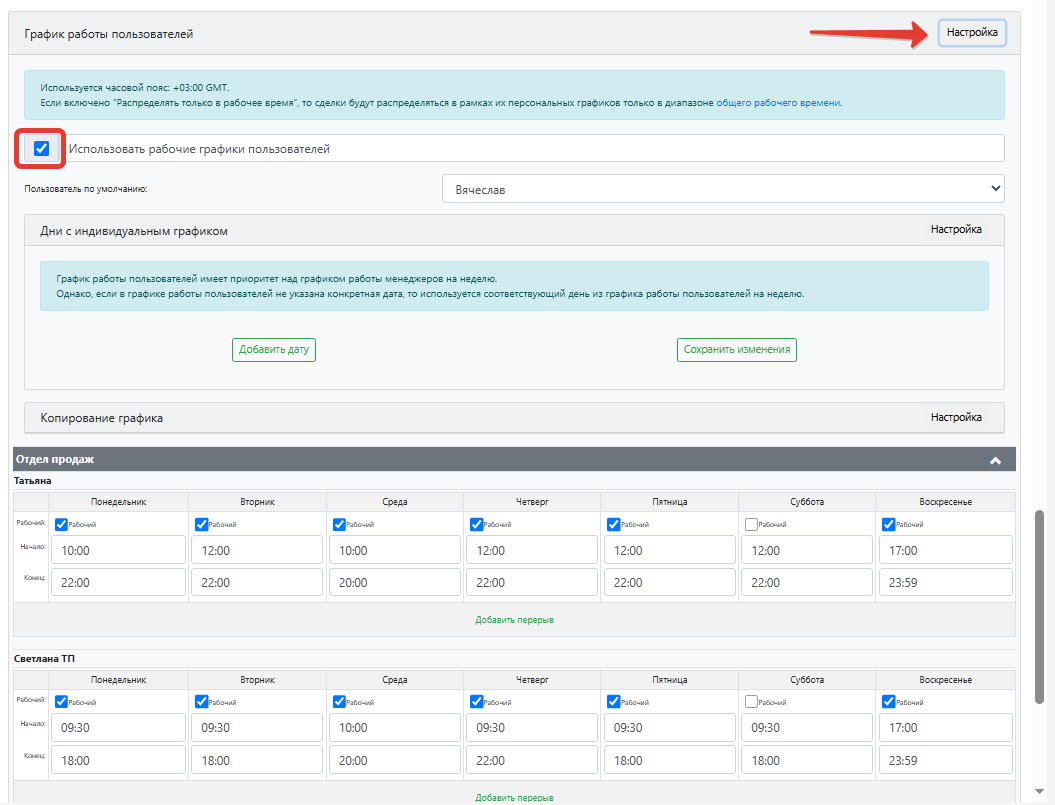The height and width of the screenshot is (805, 1055).
Task: Click Светлана ТП's Thursday end time 22:00
Action: coord(532,760)
